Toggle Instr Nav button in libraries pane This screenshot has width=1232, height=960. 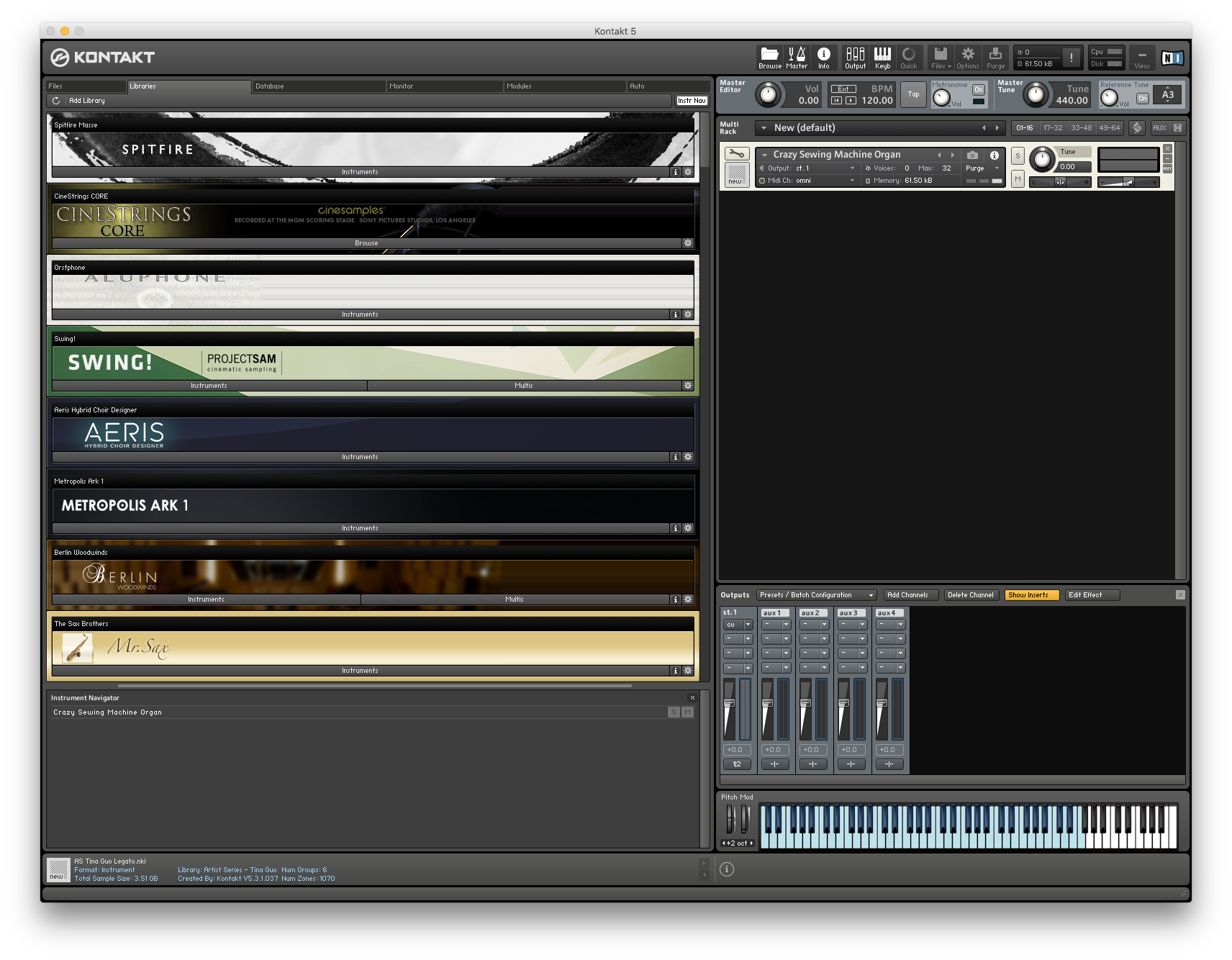click(x=692, y=101)
